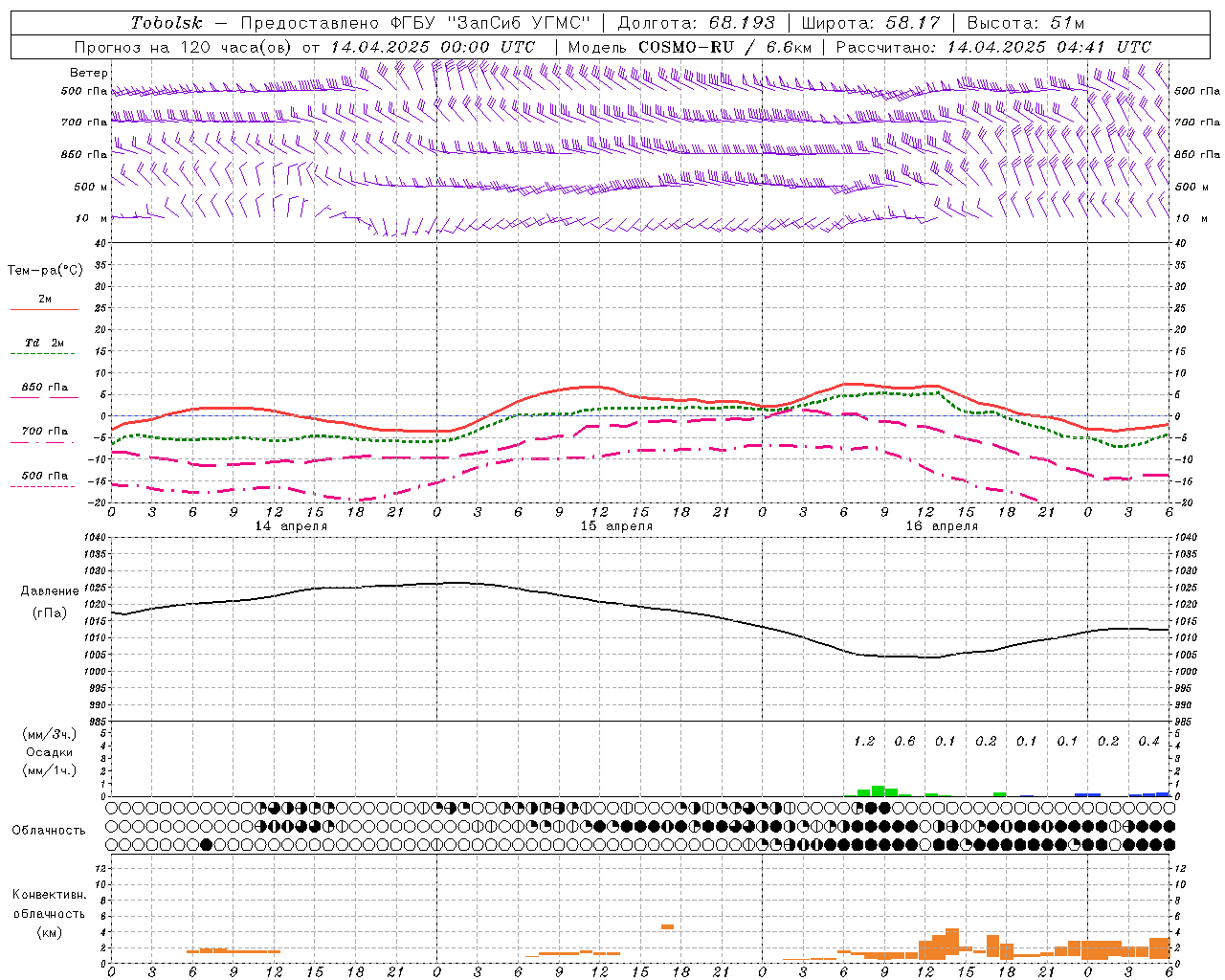The width and height of the screenshot is (1225, 980).
Task: Click the 'Td 2м' dew point legend entry
Action: (45, 343)
